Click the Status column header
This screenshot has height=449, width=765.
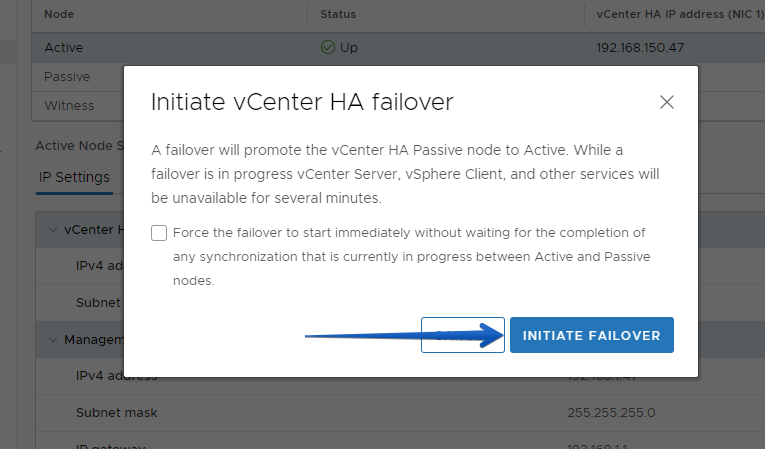pyautogui.click(x=338, y=14)
